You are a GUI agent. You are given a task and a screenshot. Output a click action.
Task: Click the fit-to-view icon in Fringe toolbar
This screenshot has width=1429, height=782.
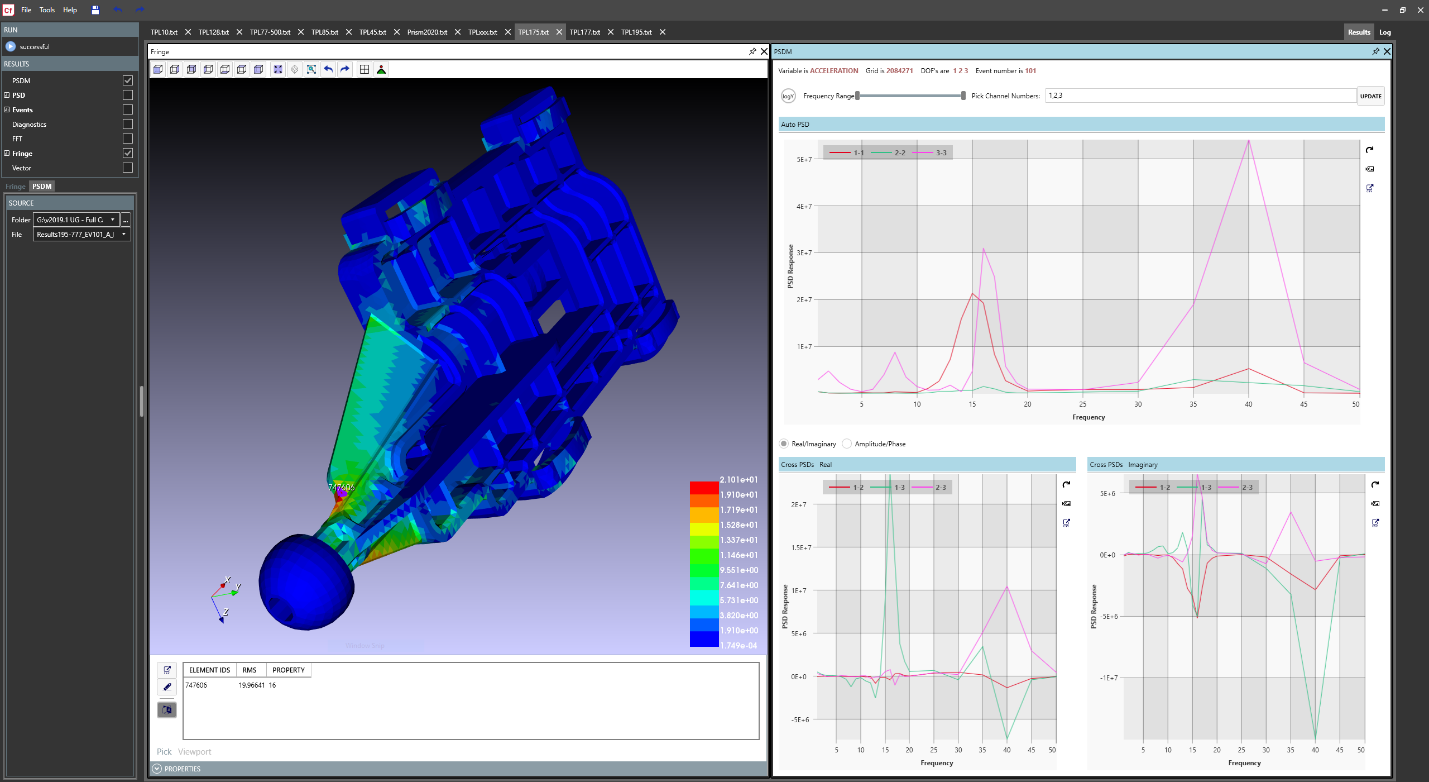click(278, 69)
